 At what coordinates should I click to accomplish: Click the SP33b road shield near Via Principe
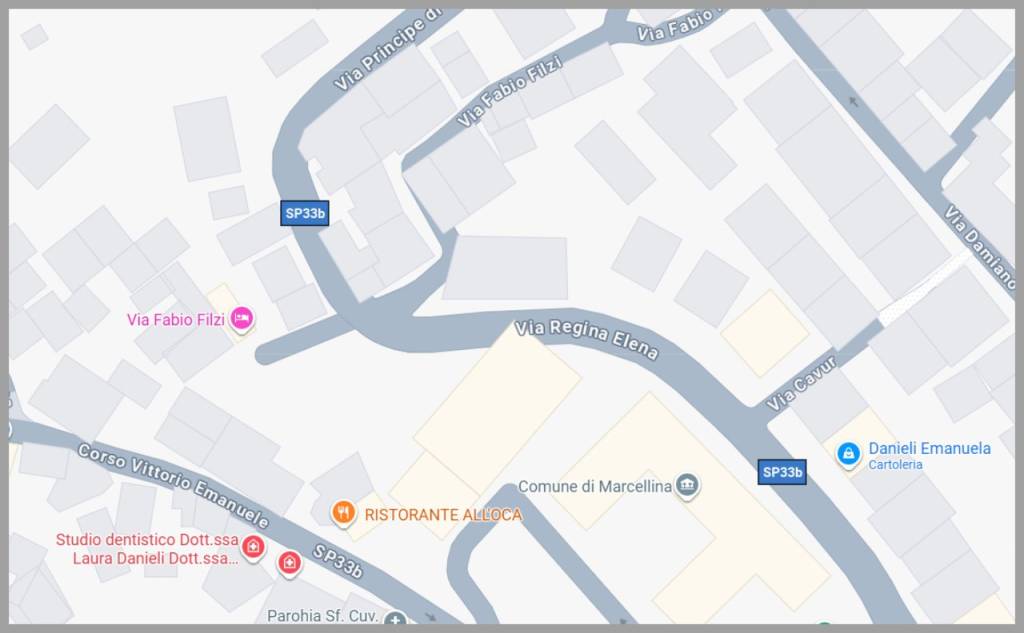click(304, 213)
